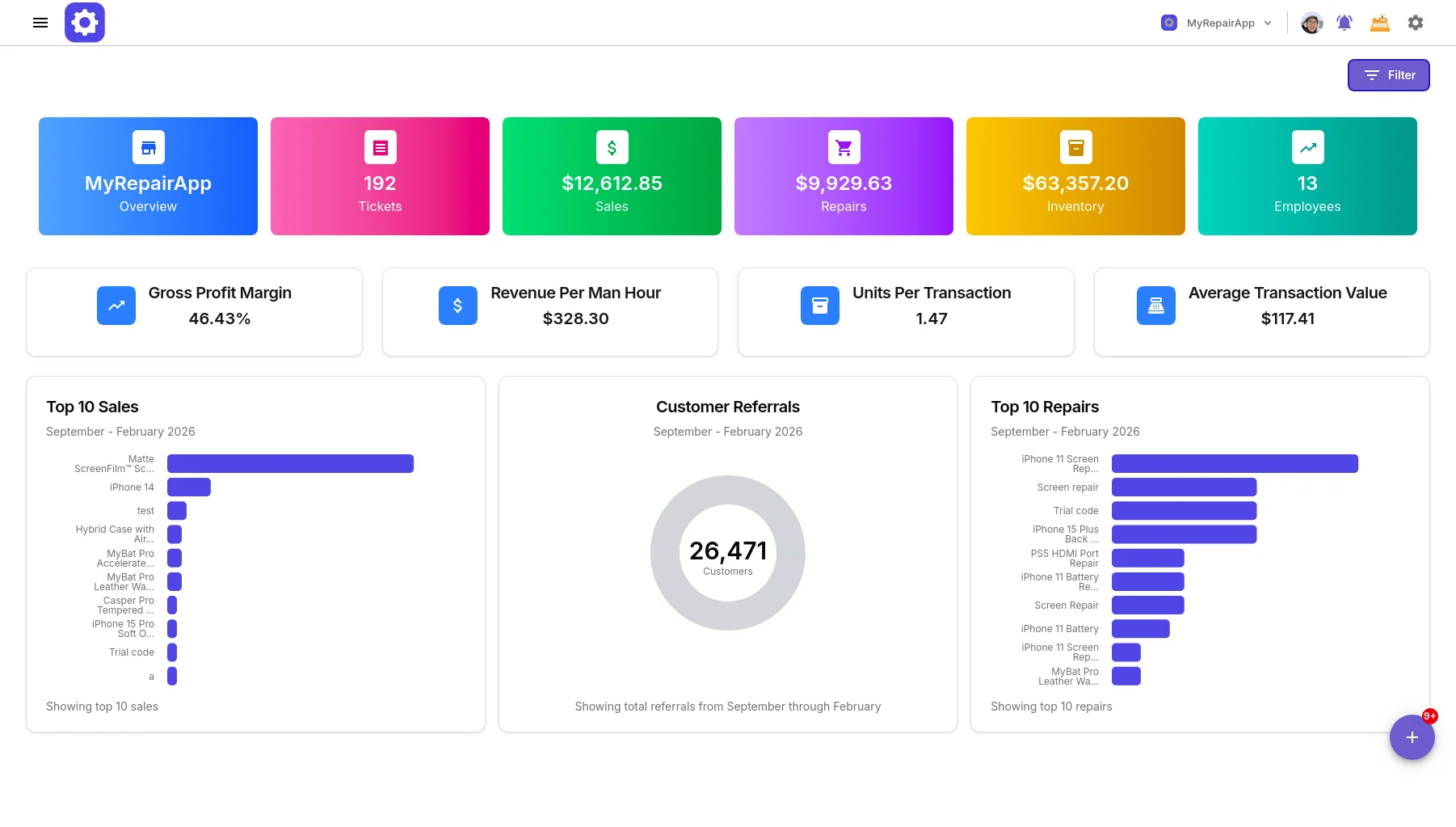1456x827 pixels.
Task: Click the Screen repair bar in Top Repairs
Action: (x=1185, y=487)
